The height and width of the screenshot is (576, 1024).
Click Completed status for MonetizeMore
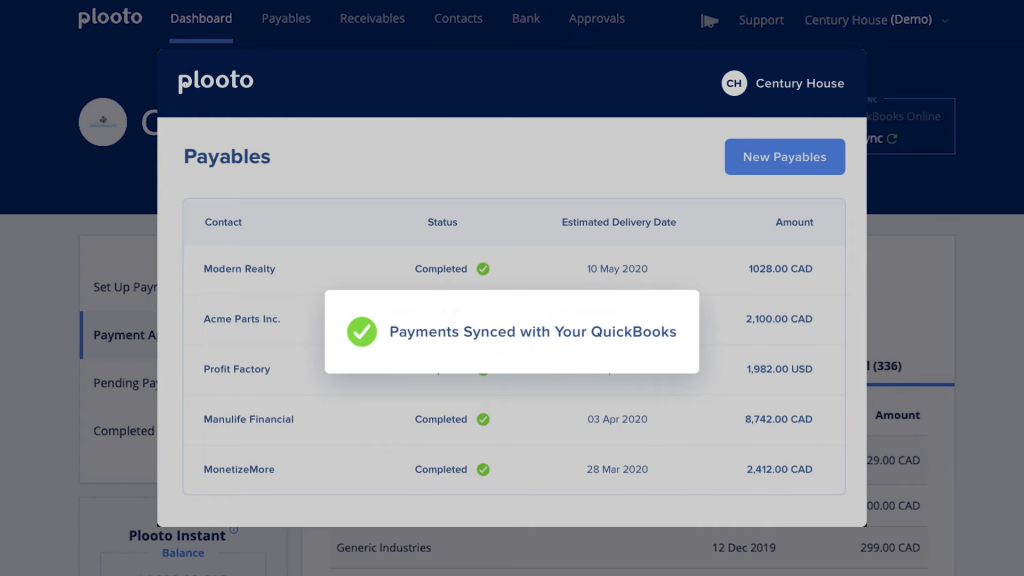(441, 470)
